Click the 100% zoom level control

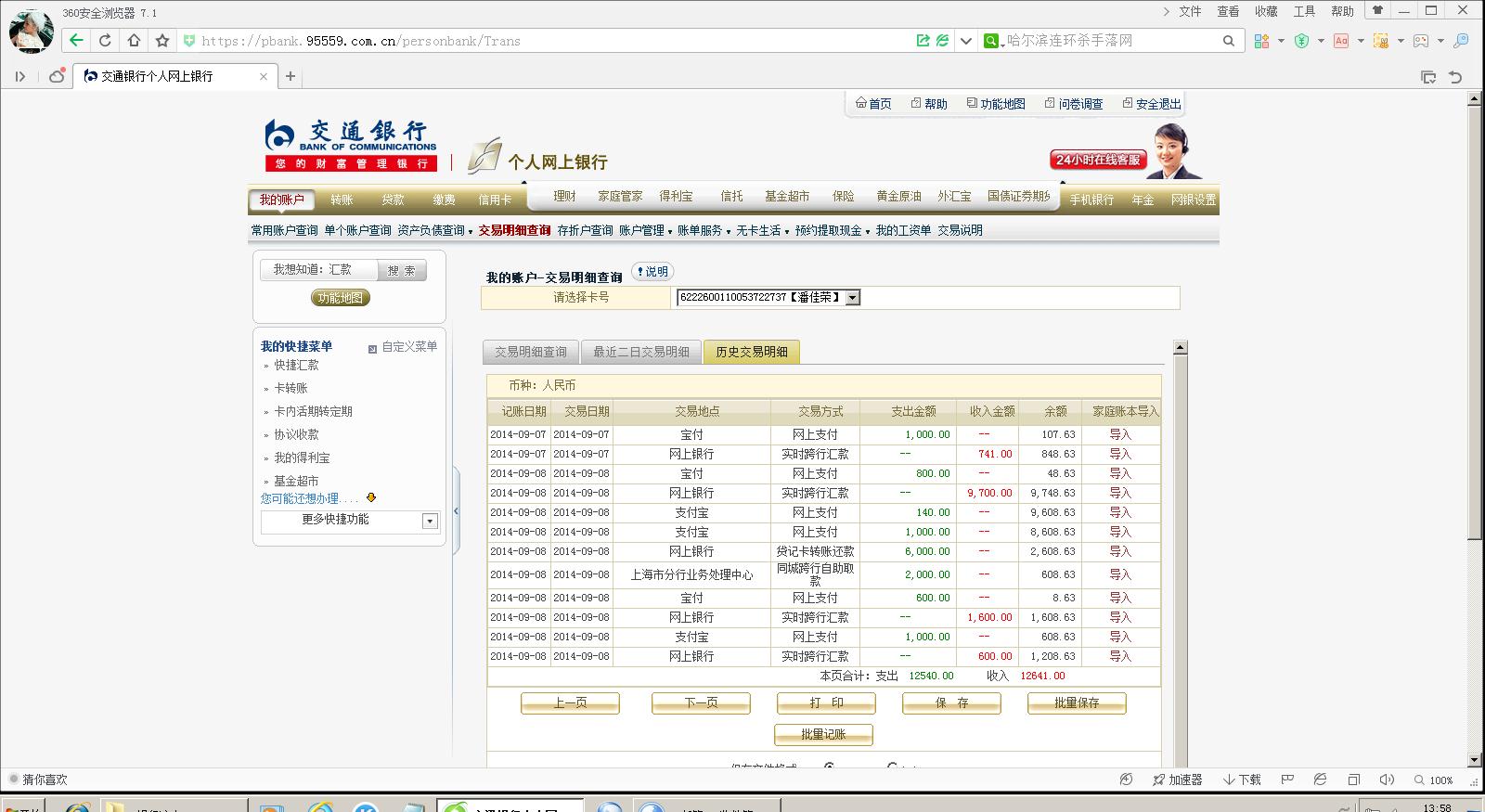[1434, 780]
